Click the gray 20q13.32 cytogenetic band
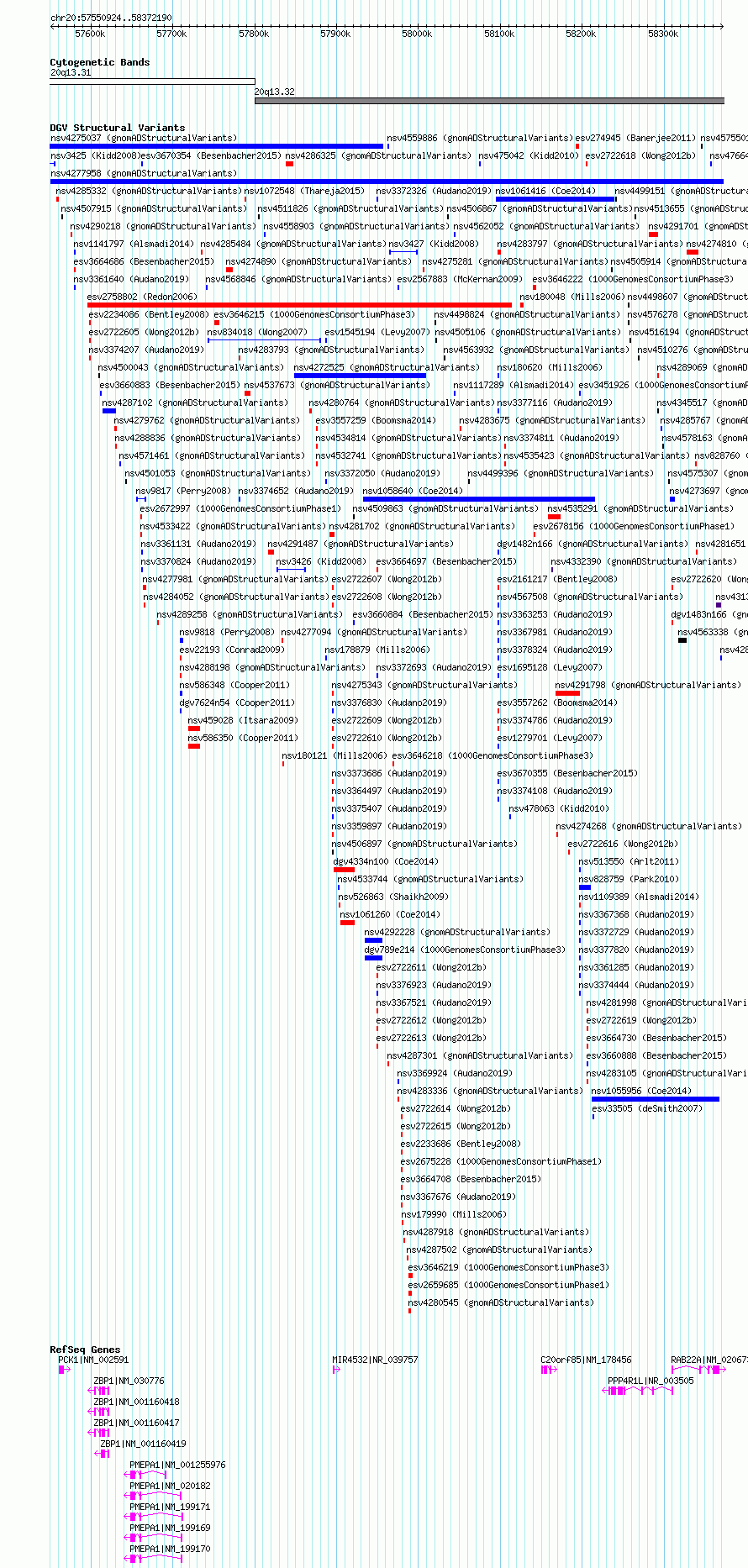The height and width of the screenshot is (1568, 748). [x=489, y=101]
